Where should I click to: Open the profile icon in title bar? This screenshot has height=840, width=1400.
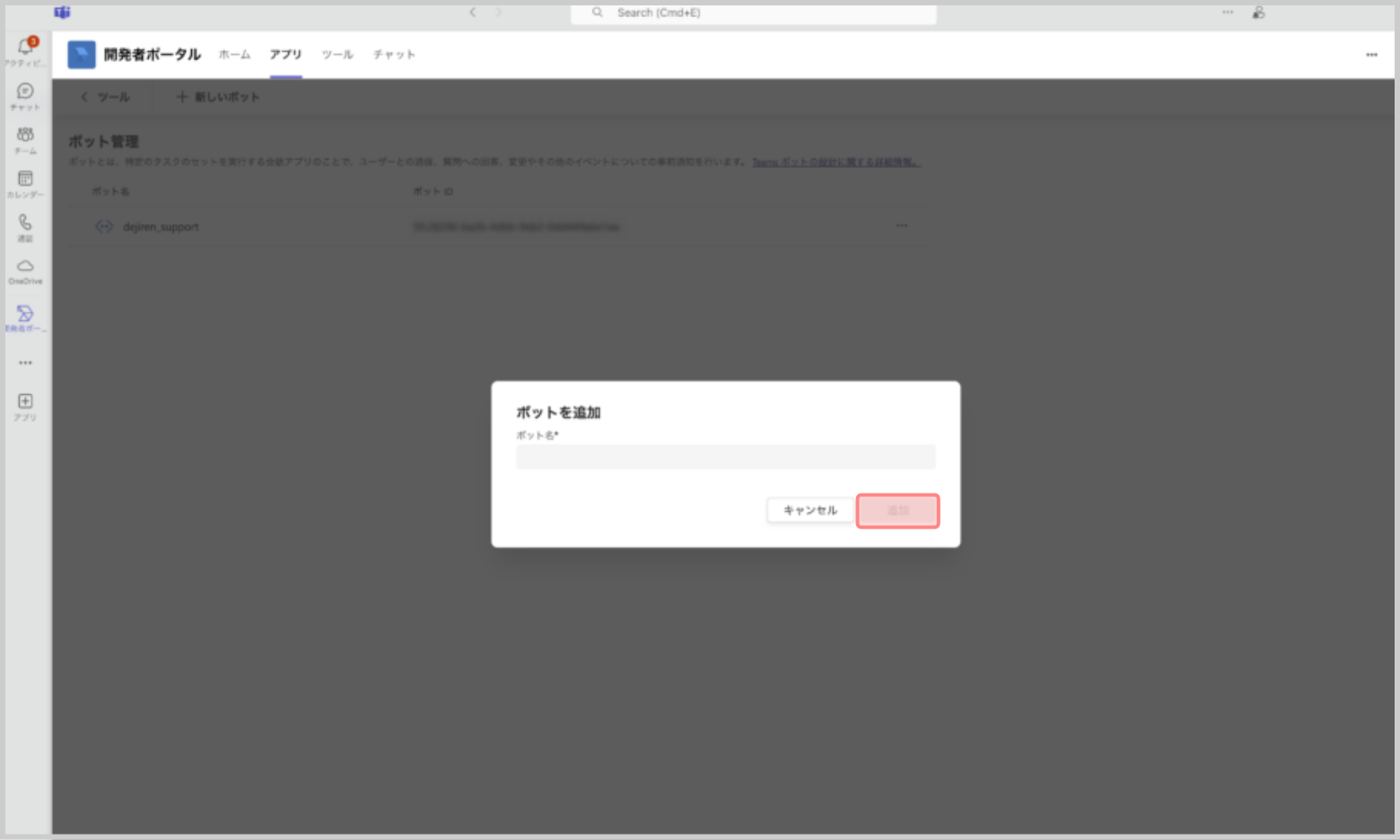click(1258, 13)
